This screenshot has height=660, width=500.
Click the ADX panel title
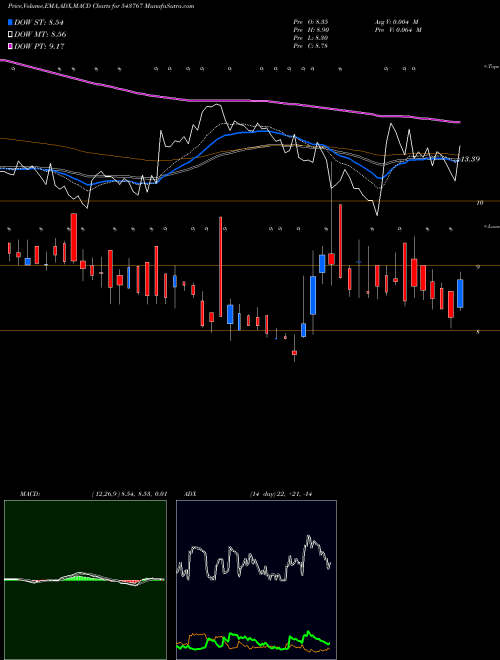pyautogui.click(x=190, y=494)
